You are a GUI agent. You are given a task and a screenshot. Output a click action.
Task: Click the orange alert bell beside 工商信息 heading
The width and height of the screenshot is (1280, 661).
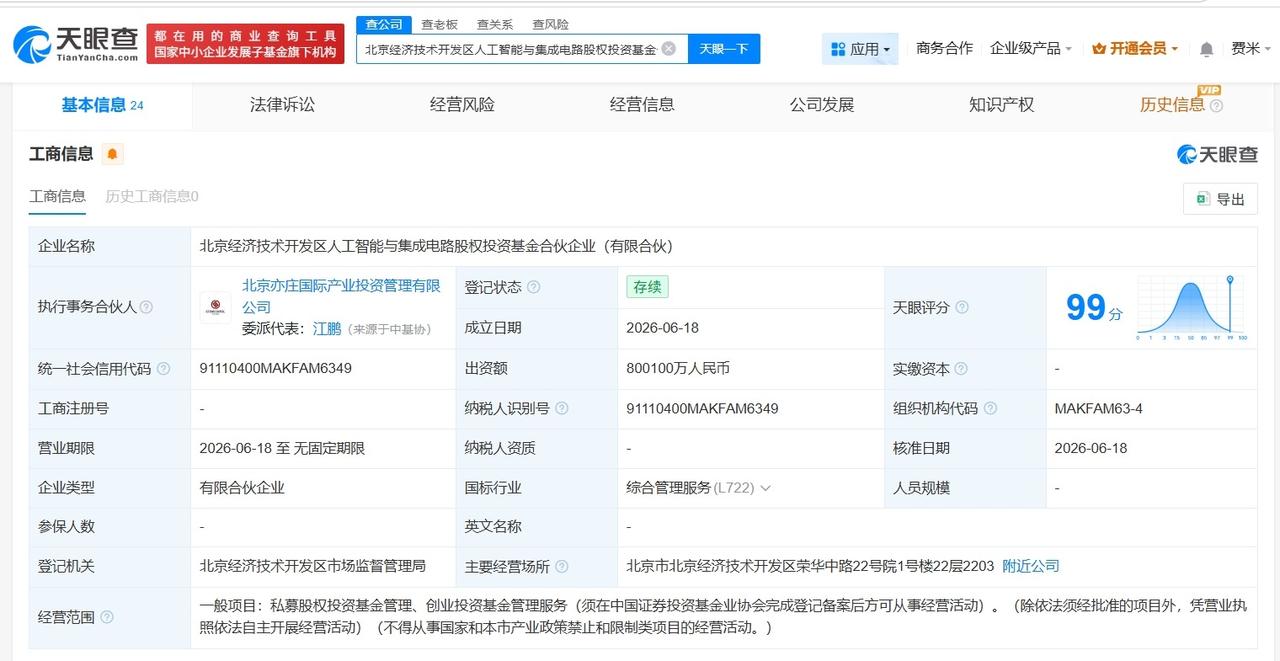(x=112, y=154)
